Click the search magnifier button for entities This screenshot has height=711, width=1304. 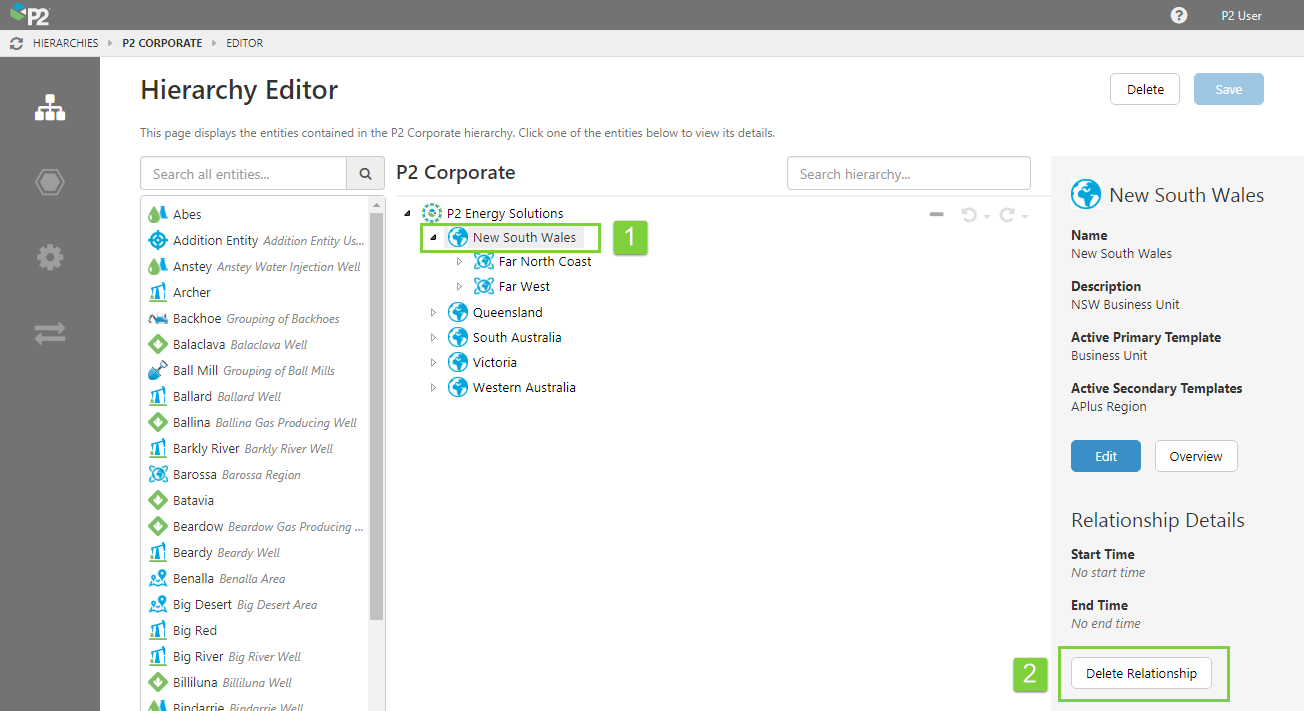tap(365, 174)
